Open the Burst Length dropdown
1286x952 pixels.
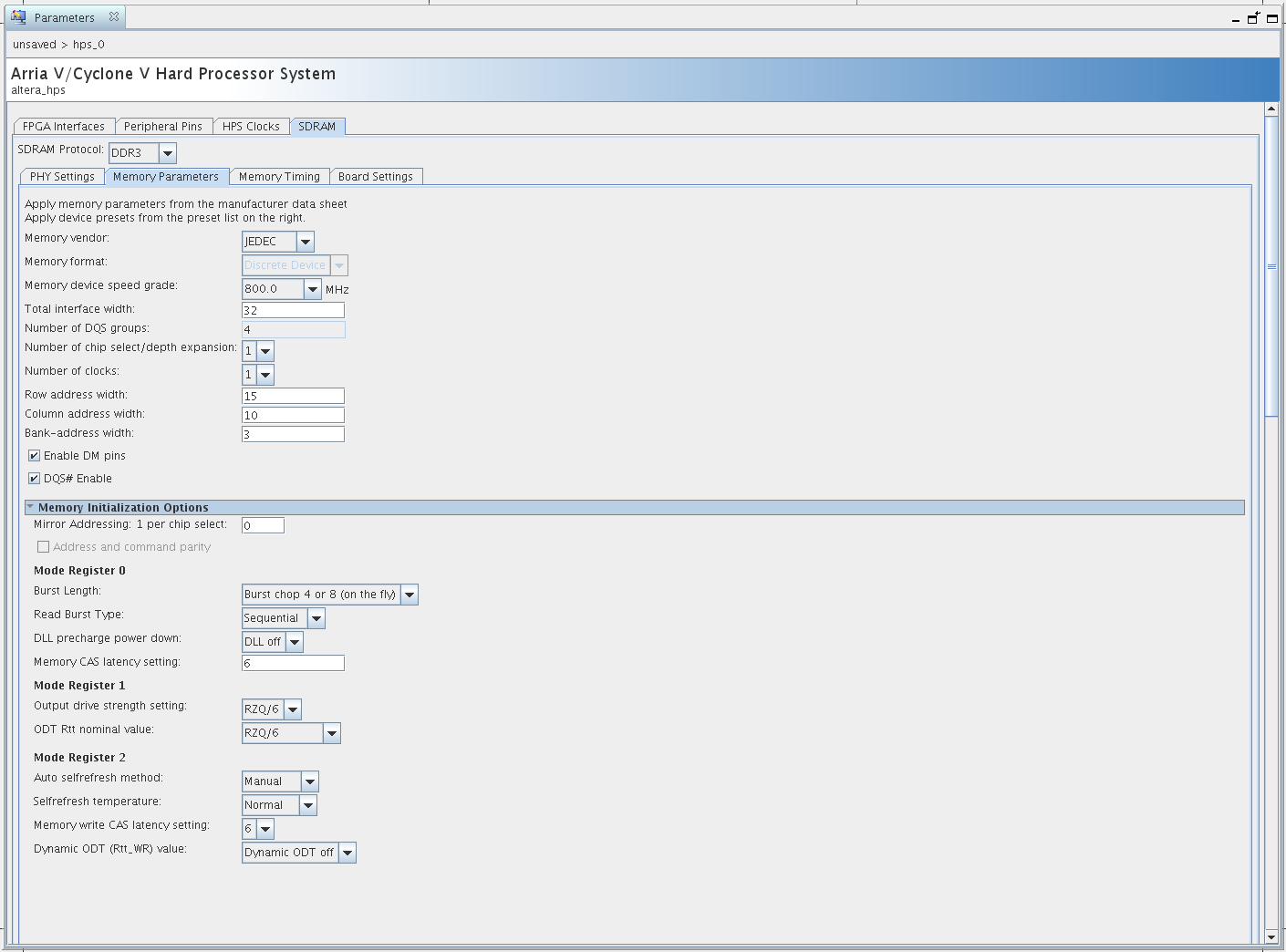[410, 595]
